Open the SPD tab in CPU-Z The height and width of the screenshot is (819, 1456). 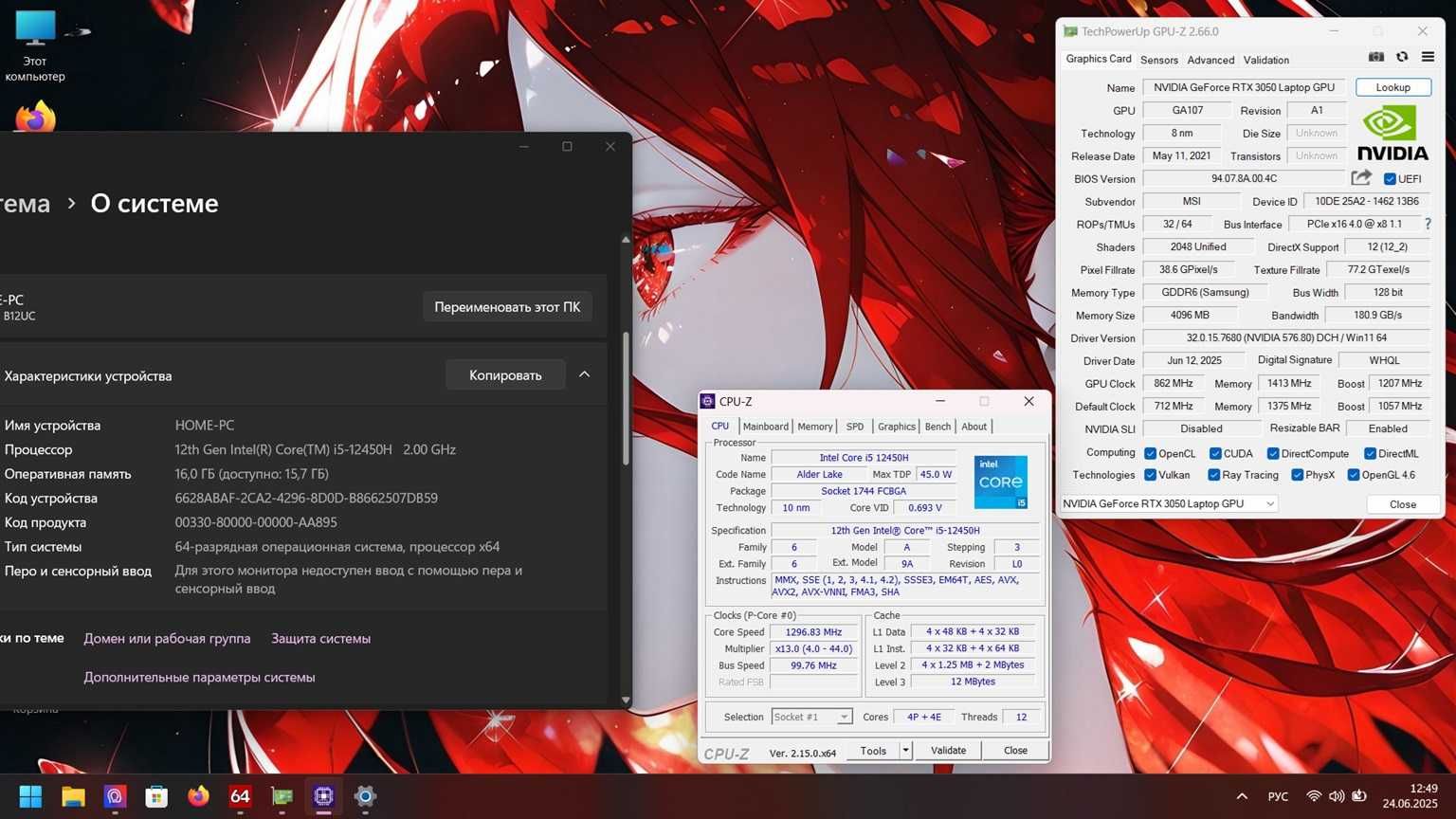855,427
